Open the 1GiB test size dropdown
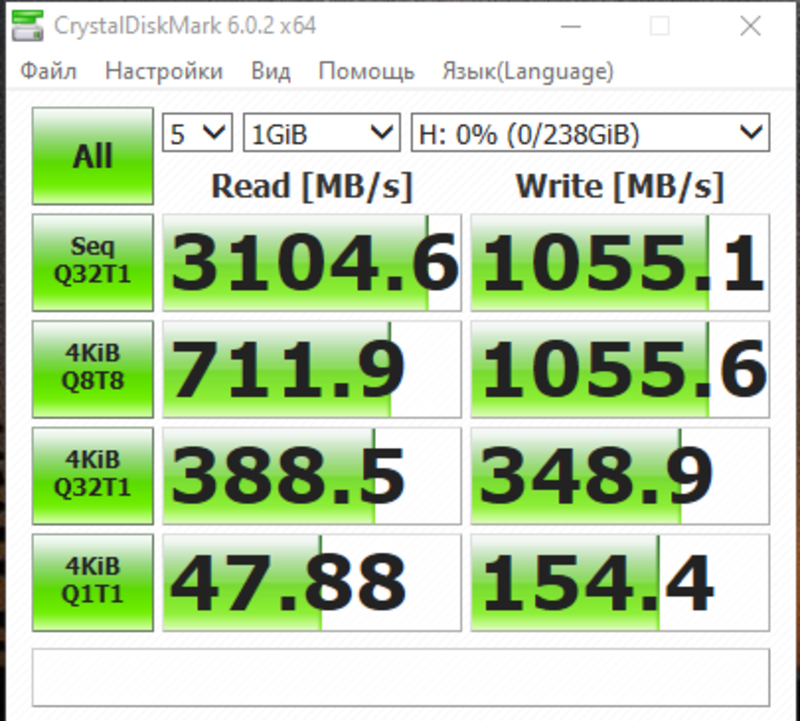The width and height of the screenshot is (800, 721). click(322, 133)
